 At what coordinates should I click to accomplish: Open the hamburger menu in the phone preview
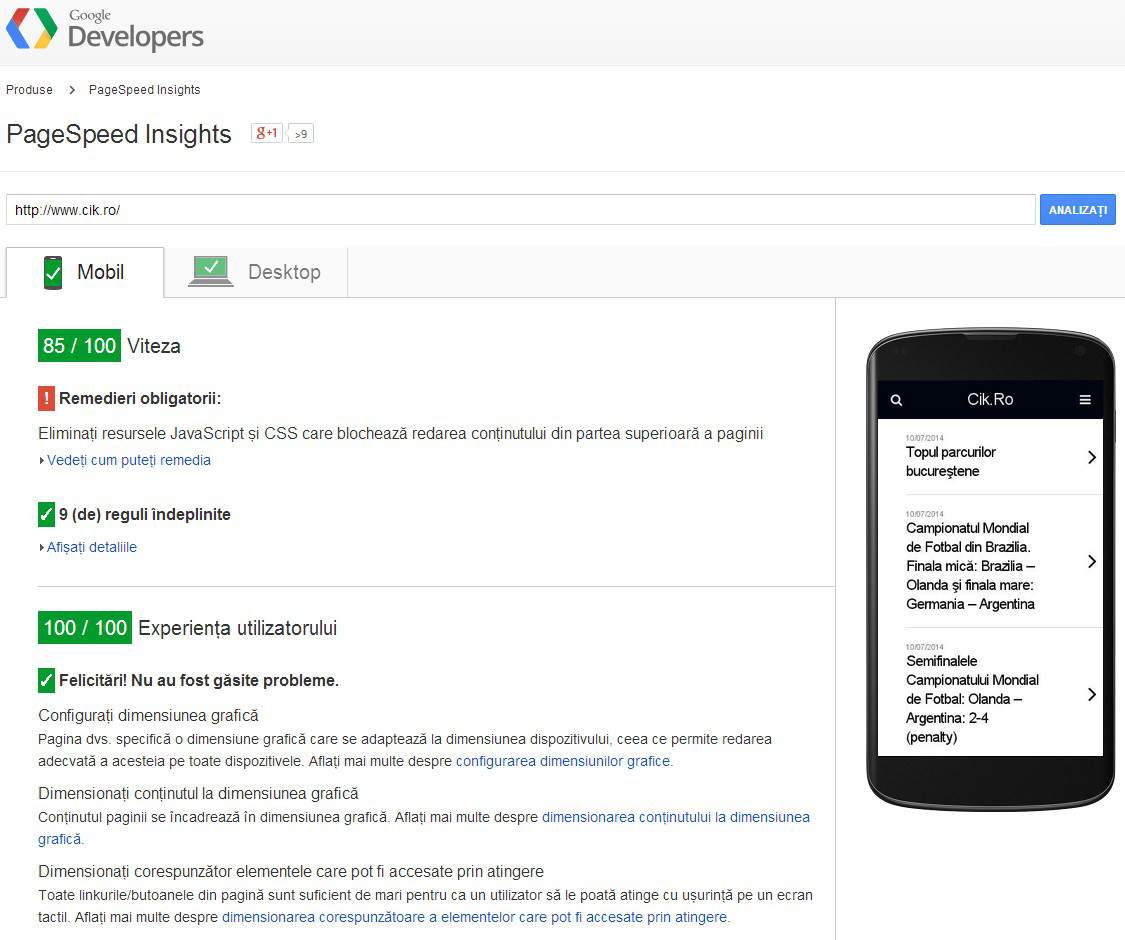click(1085, 400)
